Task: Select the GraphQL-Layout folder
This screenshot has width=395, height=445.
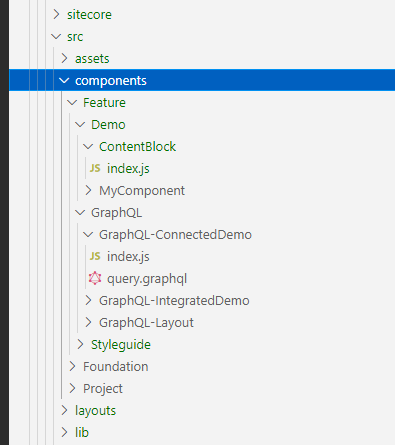Action: [x=146, y=323]
